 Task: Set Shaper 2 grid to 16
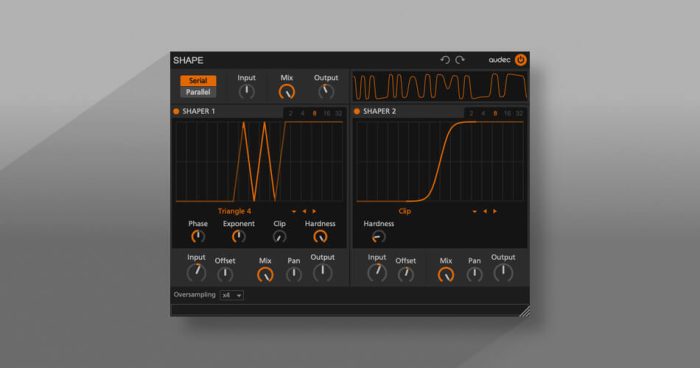coord(508,113)
